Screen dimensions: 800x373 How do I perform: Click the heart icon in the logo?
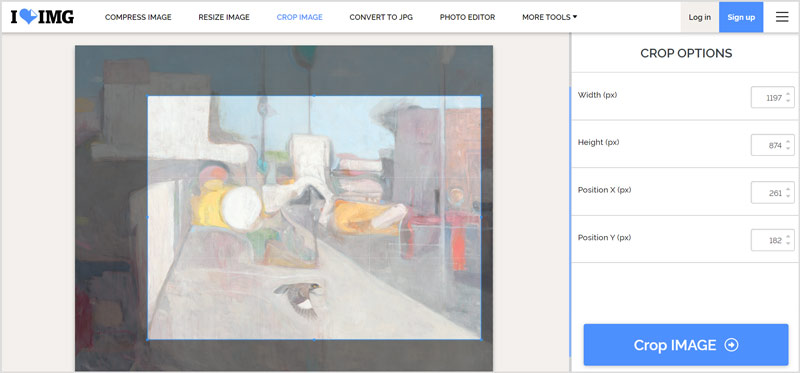[x=29, y=17]
